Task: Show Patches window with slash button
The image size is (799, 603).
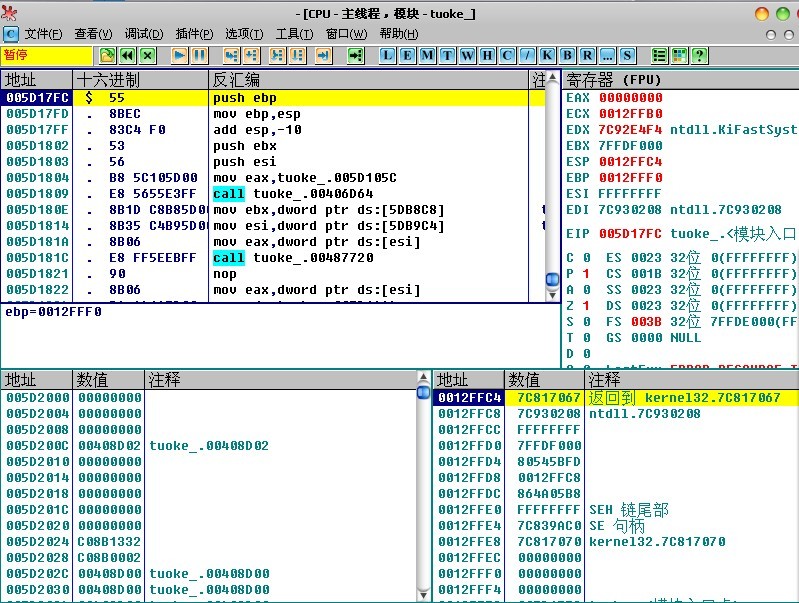Action: 527,55
